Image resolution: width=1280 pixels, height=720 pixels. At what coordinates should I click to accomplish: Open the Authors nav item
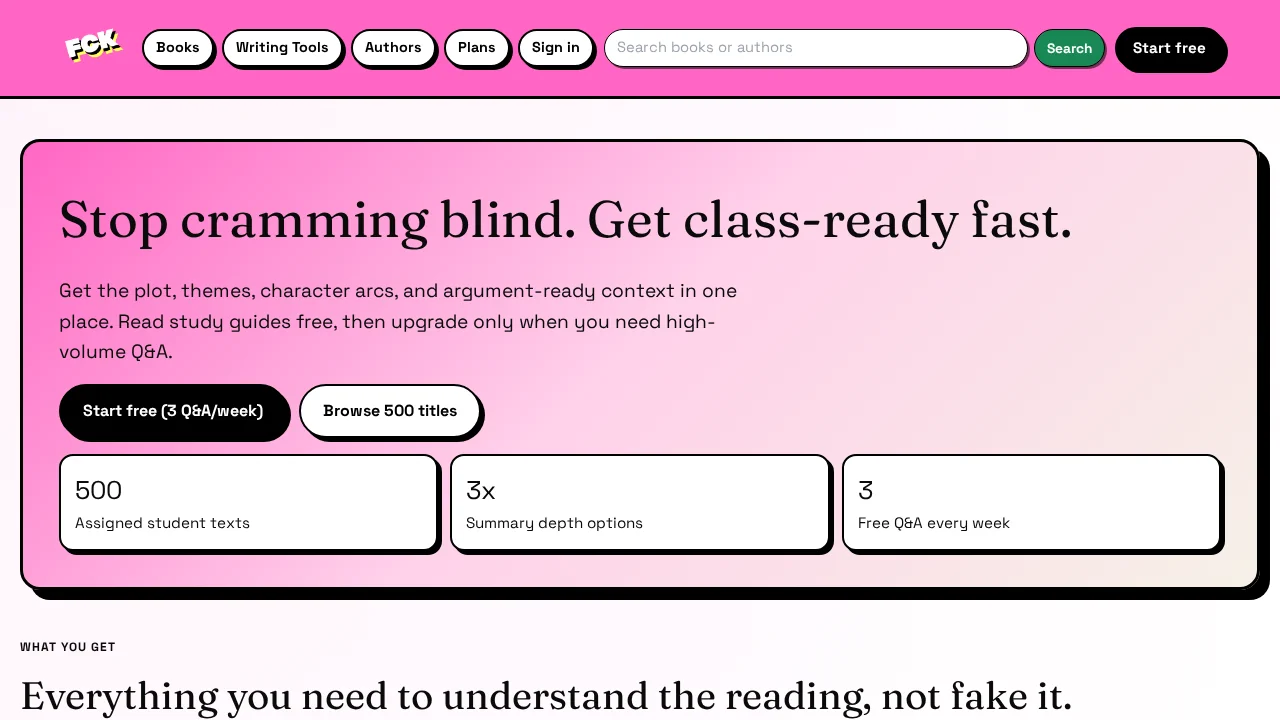pos(393,47)
